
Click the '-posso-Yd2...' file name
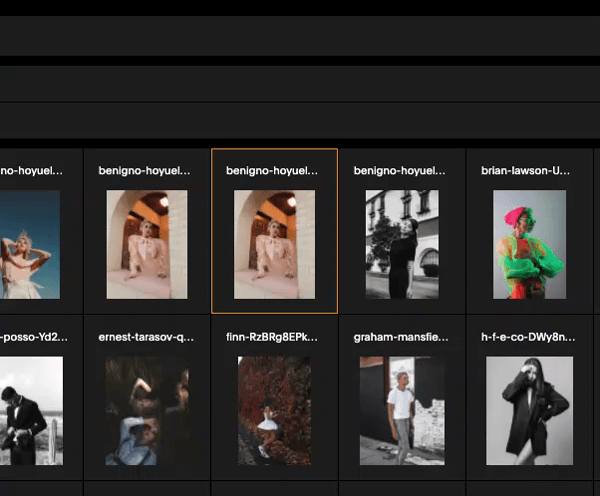[x=34, y=337]
